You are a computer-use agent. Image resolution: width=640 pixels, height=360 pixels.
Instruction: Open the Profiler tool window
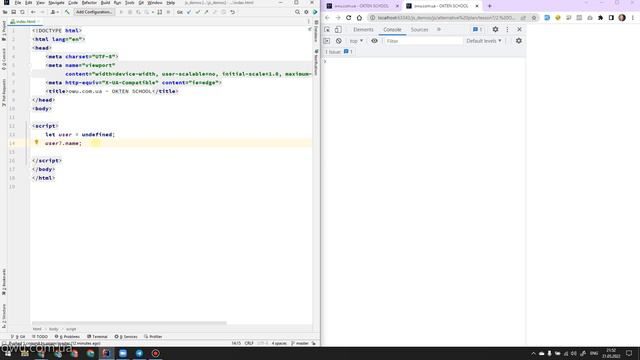point(153,337)
